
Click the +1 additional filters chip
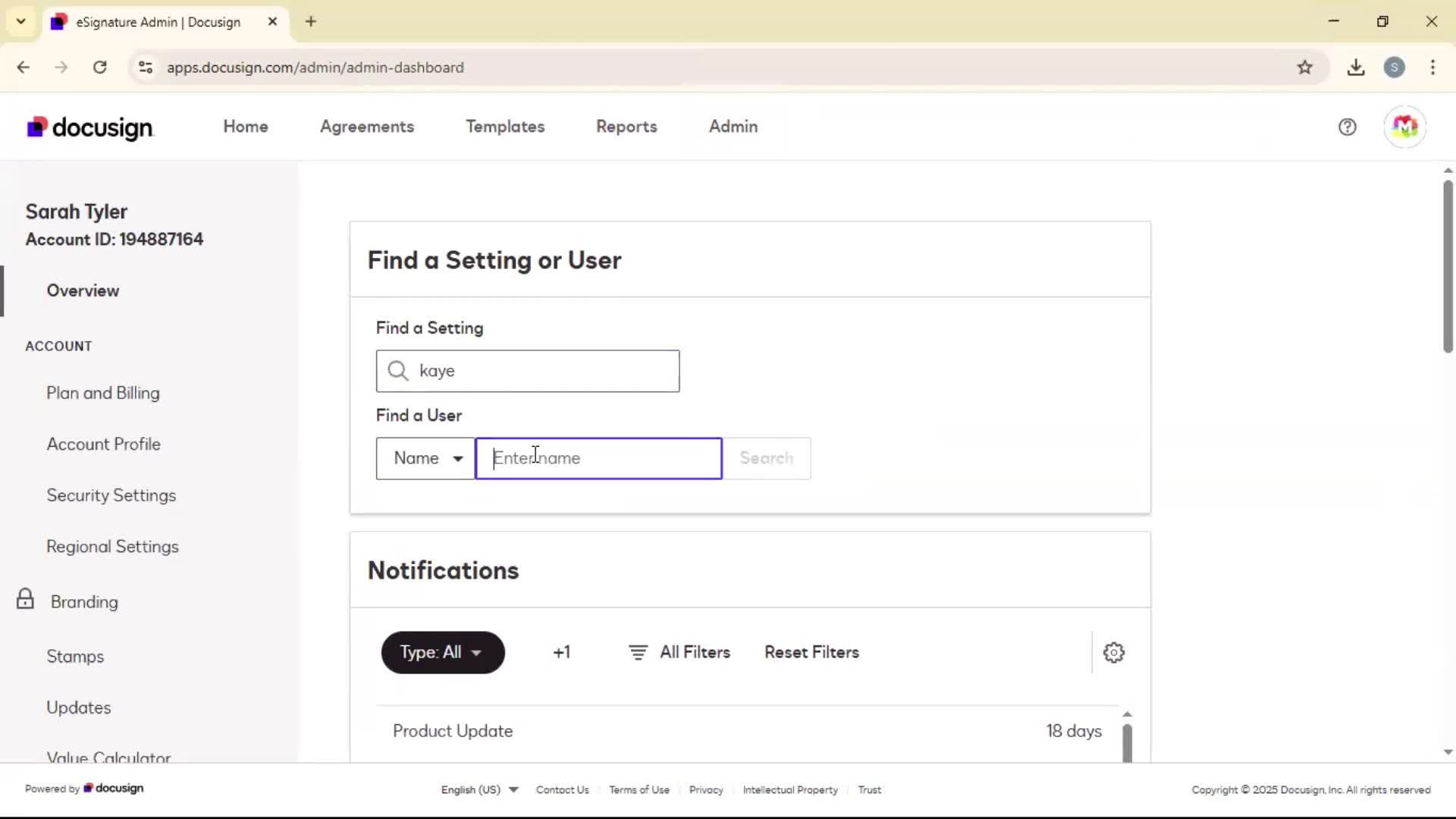pos(561,652)
